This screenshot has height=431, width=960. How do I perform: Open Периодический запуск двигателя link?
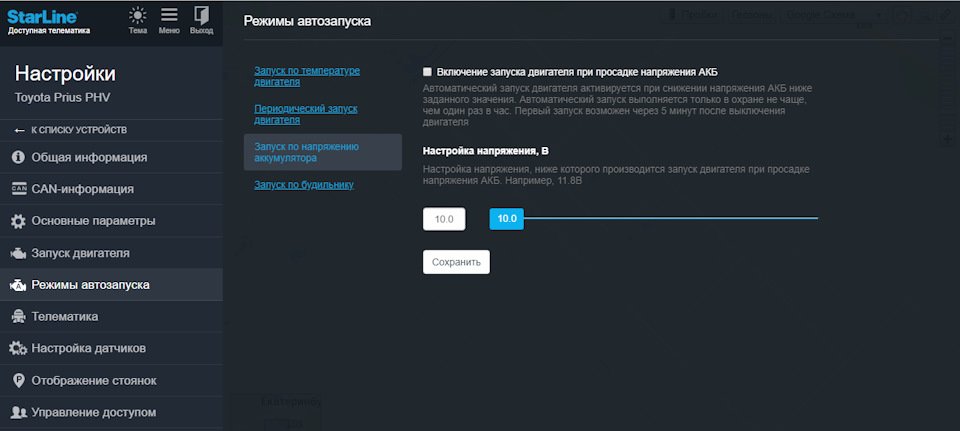(x=306, y=114)
